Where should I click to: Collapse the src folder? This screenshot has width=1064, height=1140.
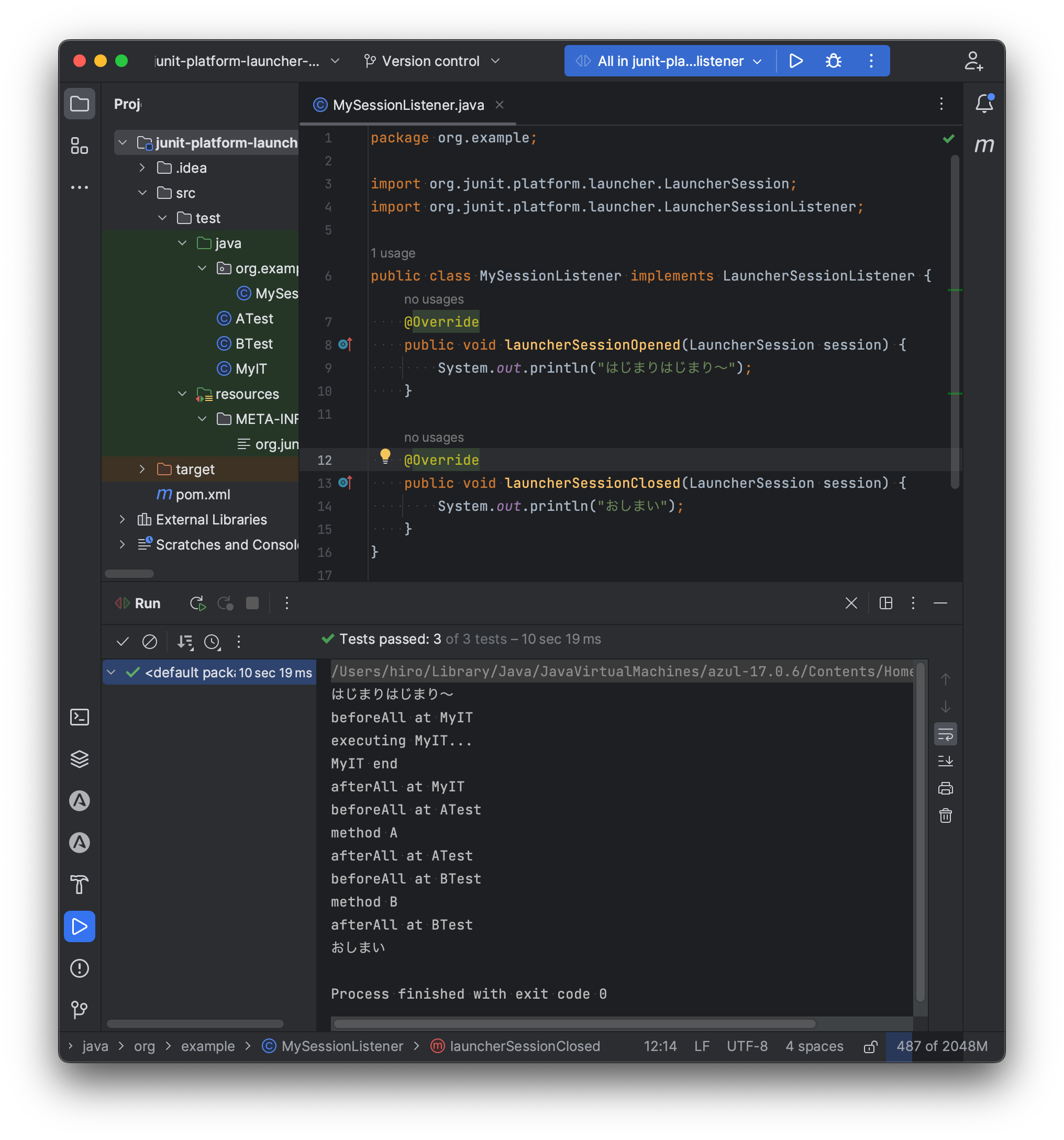click(x=142, y=193)
